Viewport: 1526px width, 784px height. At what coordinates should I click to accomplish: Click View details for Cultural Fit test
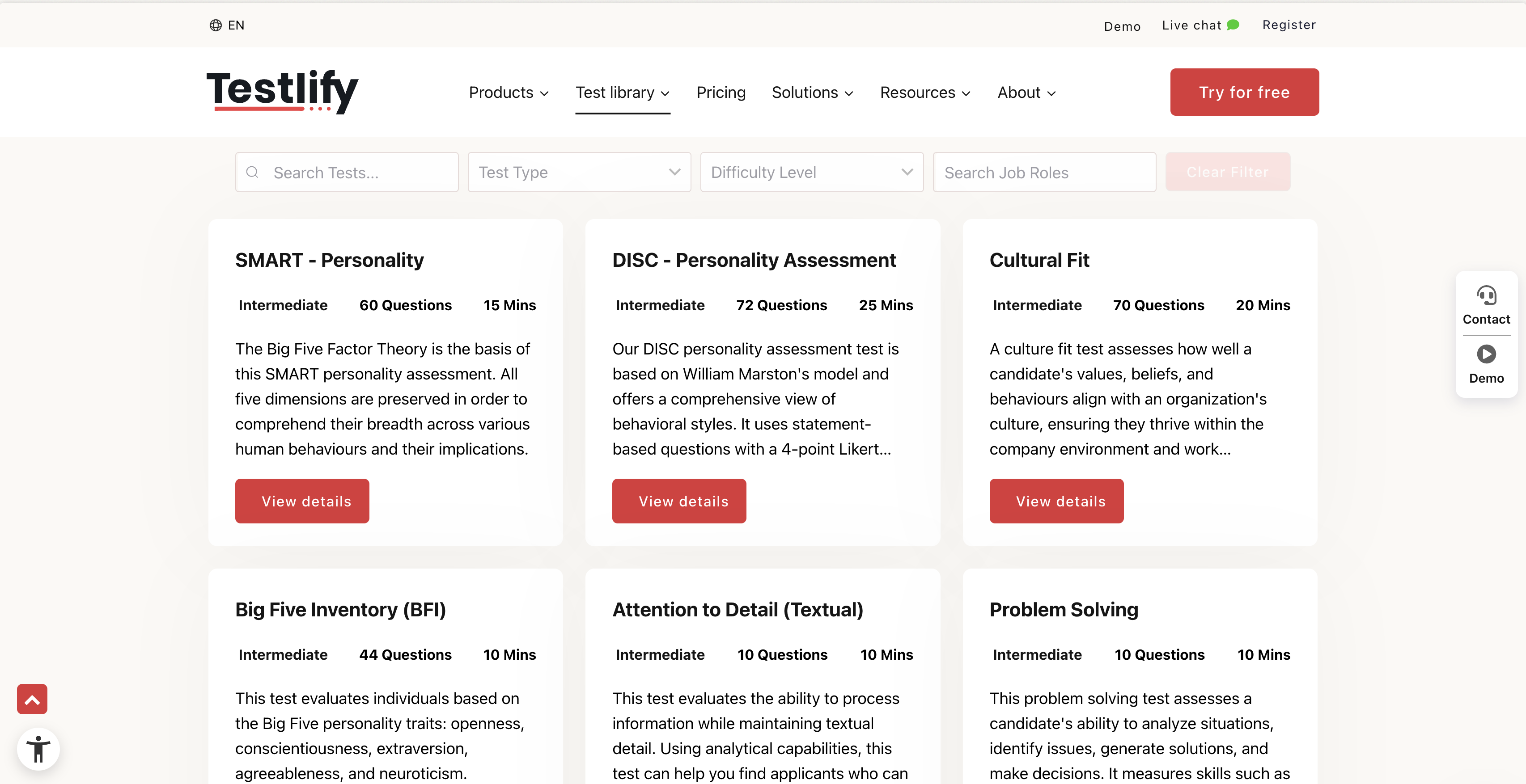[x=1060, y=501]
